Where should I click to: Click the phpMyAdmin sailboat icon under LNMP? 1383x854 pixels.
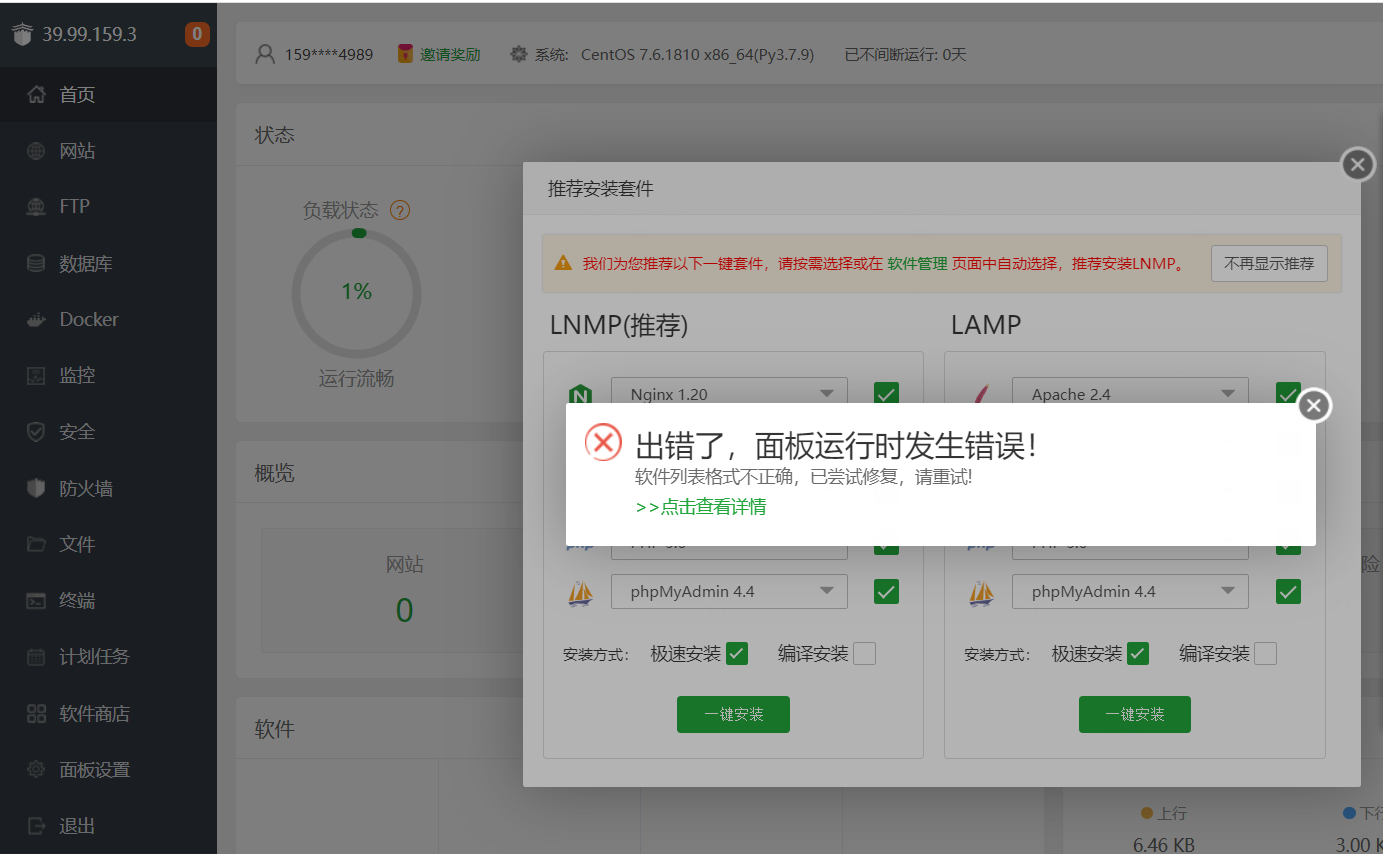[x=580, y=592]
